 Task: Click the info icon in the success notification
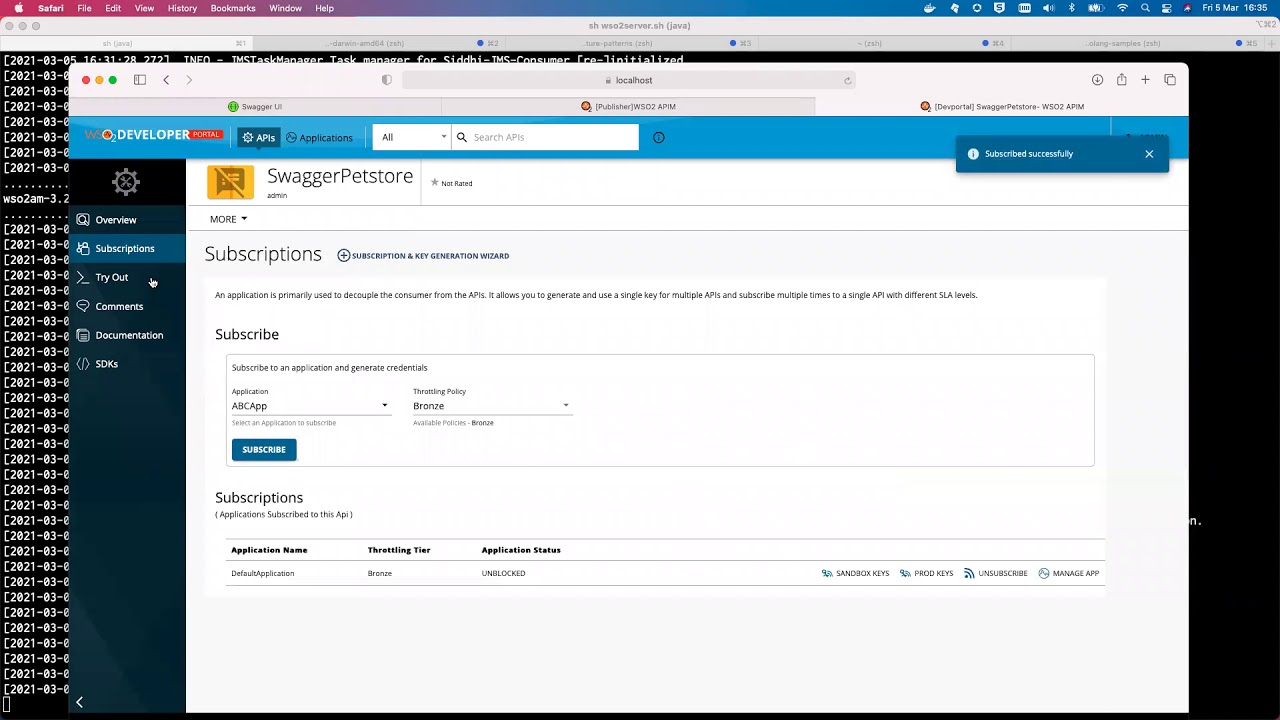point(973,154)
